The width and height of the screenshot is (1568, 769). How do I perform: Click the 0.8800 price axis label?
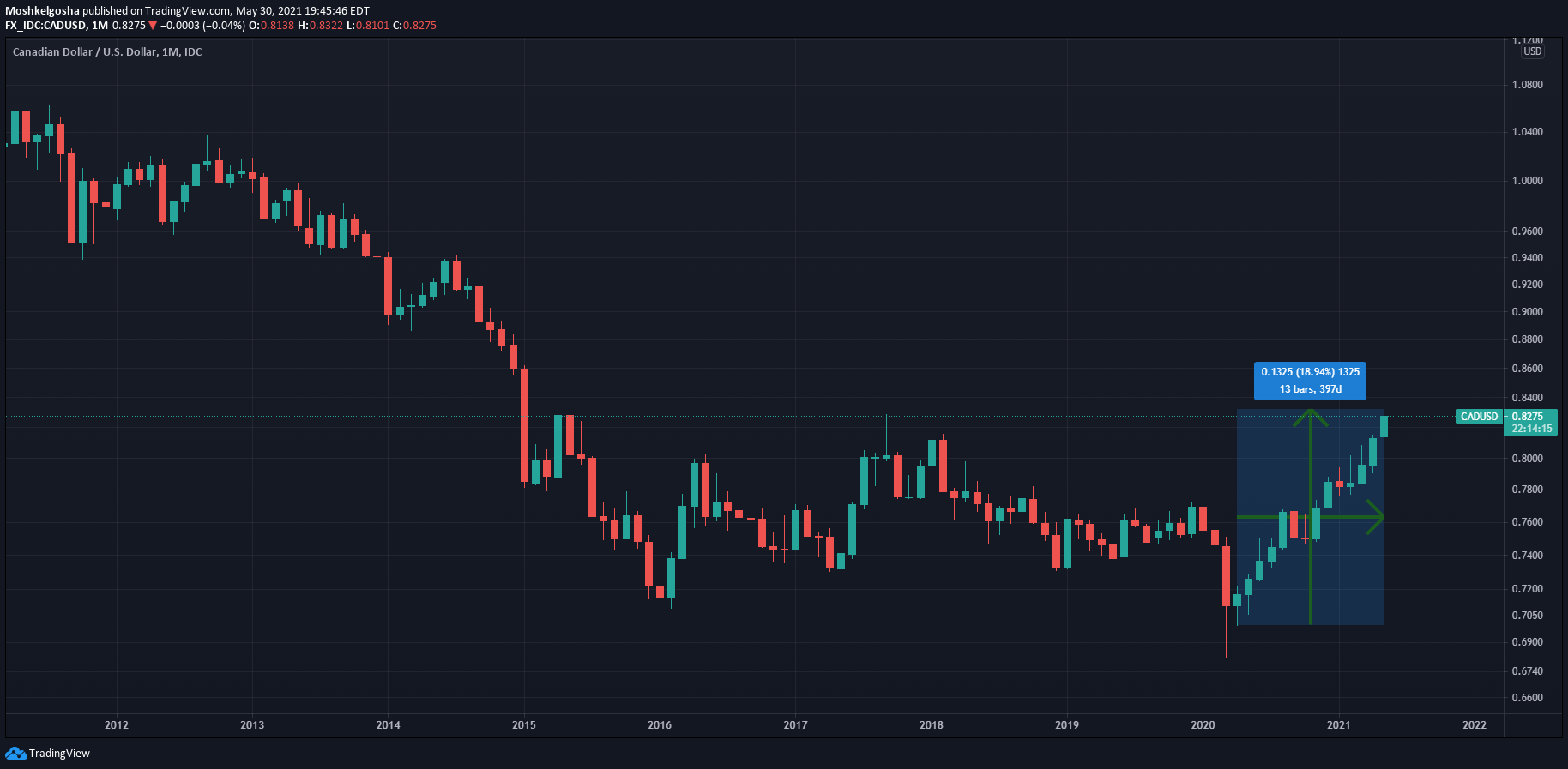1527,339
